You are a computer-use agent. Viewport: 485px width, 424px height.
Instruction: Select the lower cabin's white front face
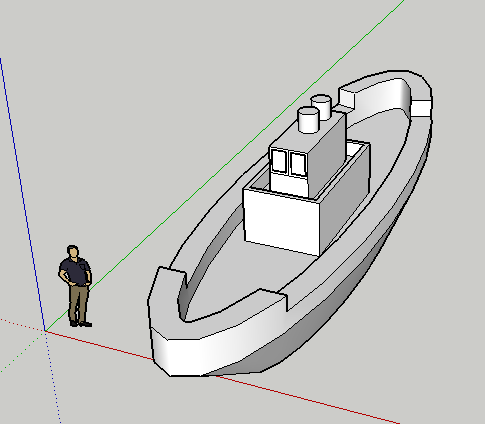click(x=282, y=221)
